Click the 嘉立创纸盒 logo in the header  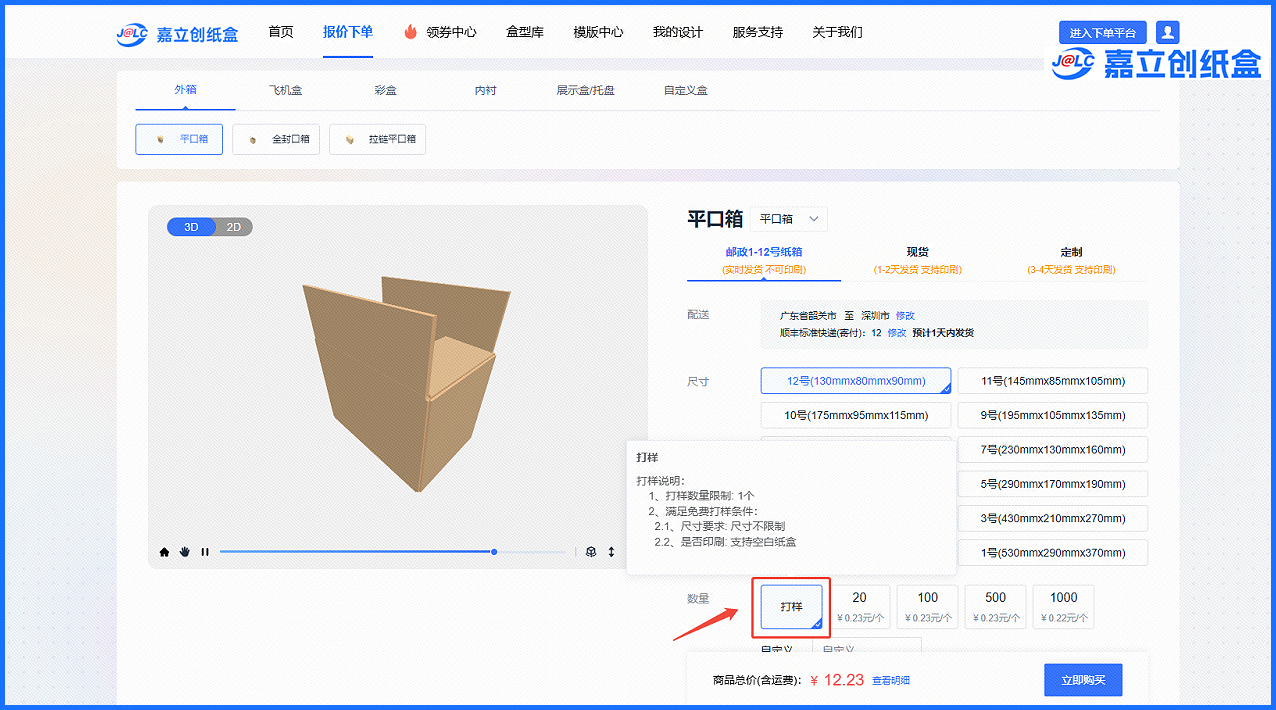[177, 33]
